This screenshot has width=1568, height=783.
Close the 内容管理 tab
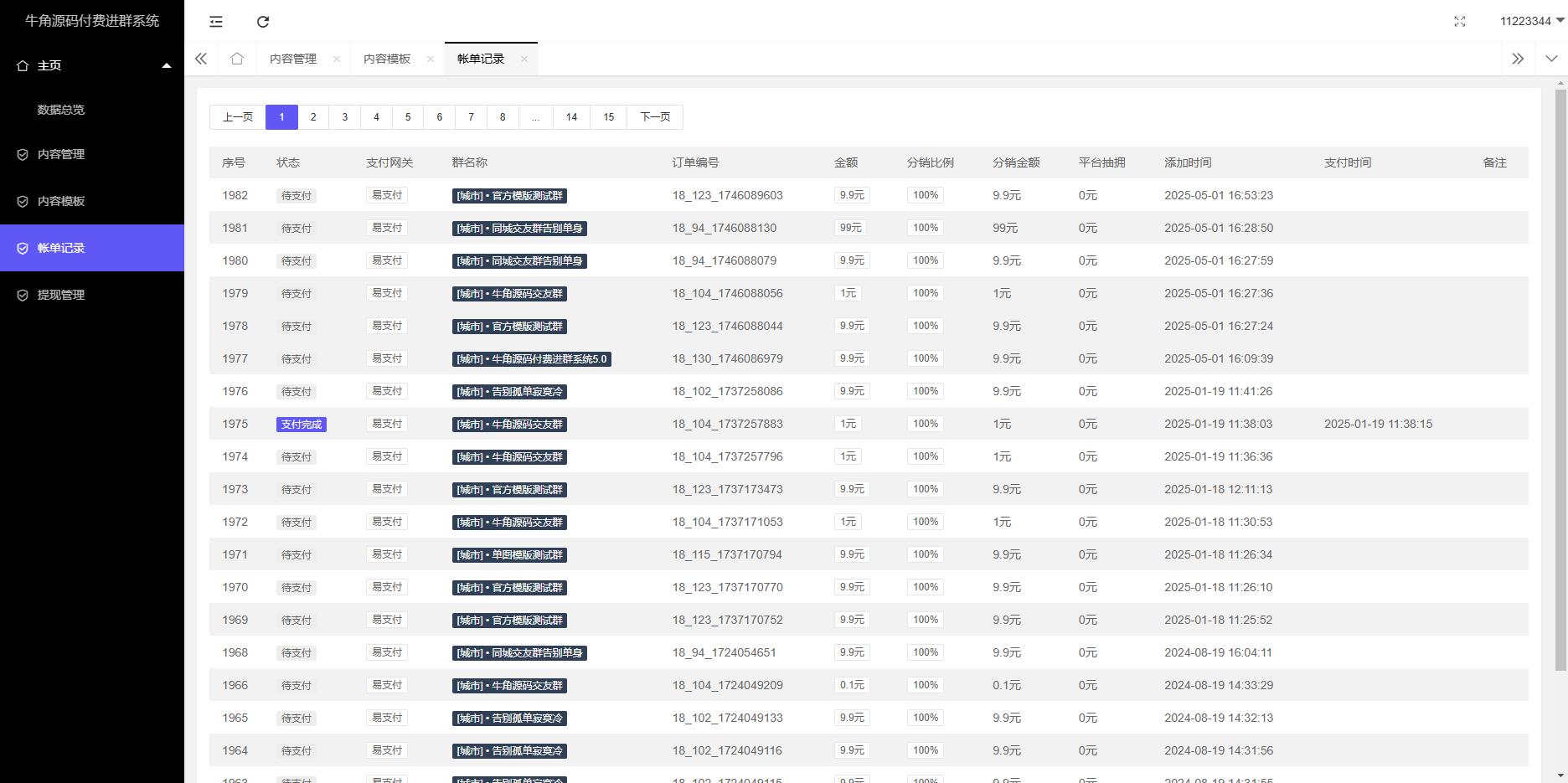point(337,59)
